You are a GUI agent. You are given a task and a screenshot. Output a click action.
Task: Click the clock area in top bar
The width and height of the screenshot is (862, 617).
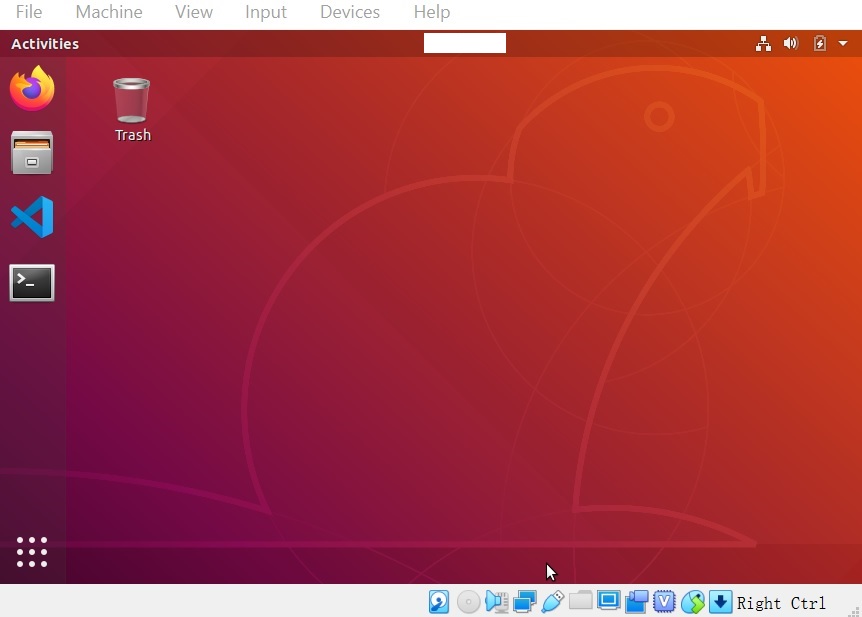tap(465, 43)
